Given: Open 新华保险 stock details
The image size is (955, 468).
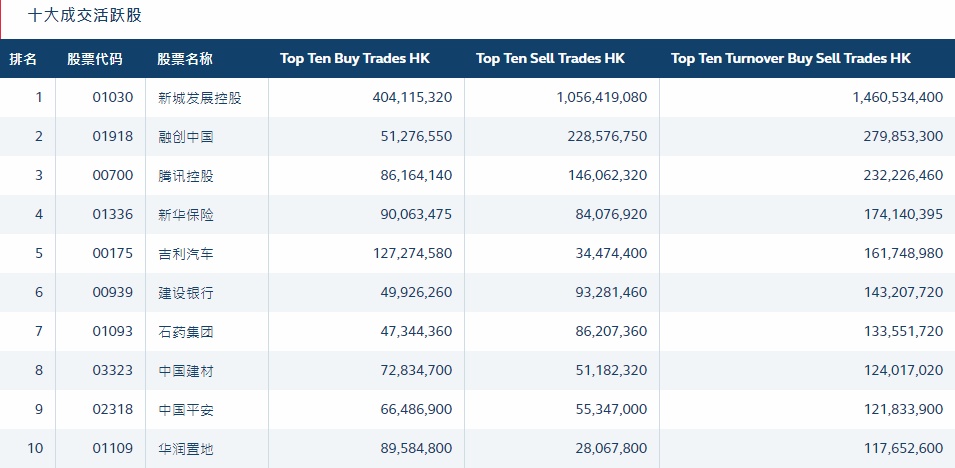Looking at the screenshot, I should pyautogui.click(x=186, y=215).
